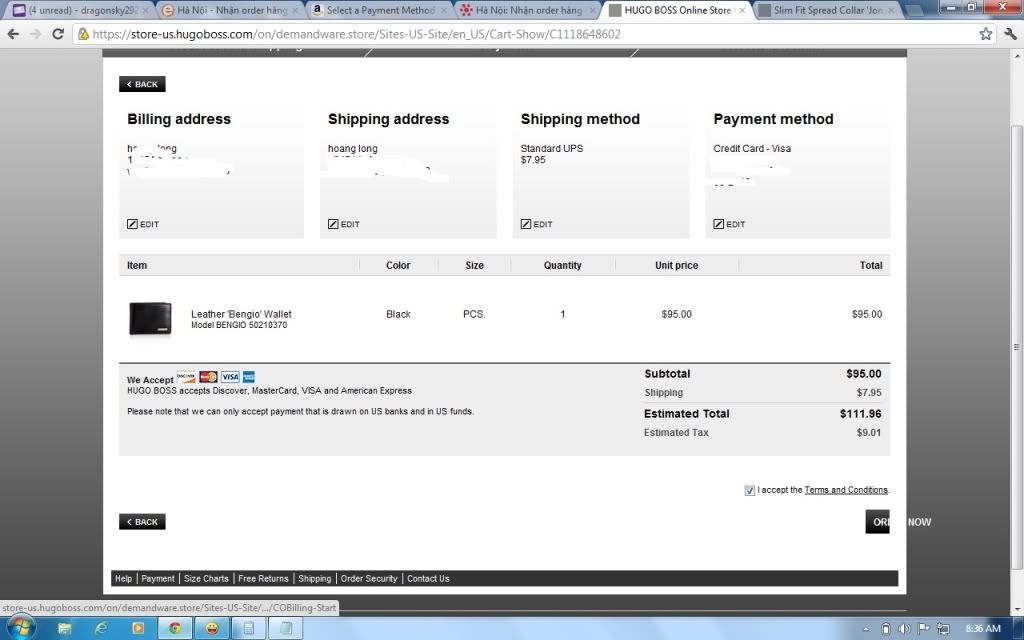Edit the billing address
The height and width of the screenshot is (640, 1024).
143,224
